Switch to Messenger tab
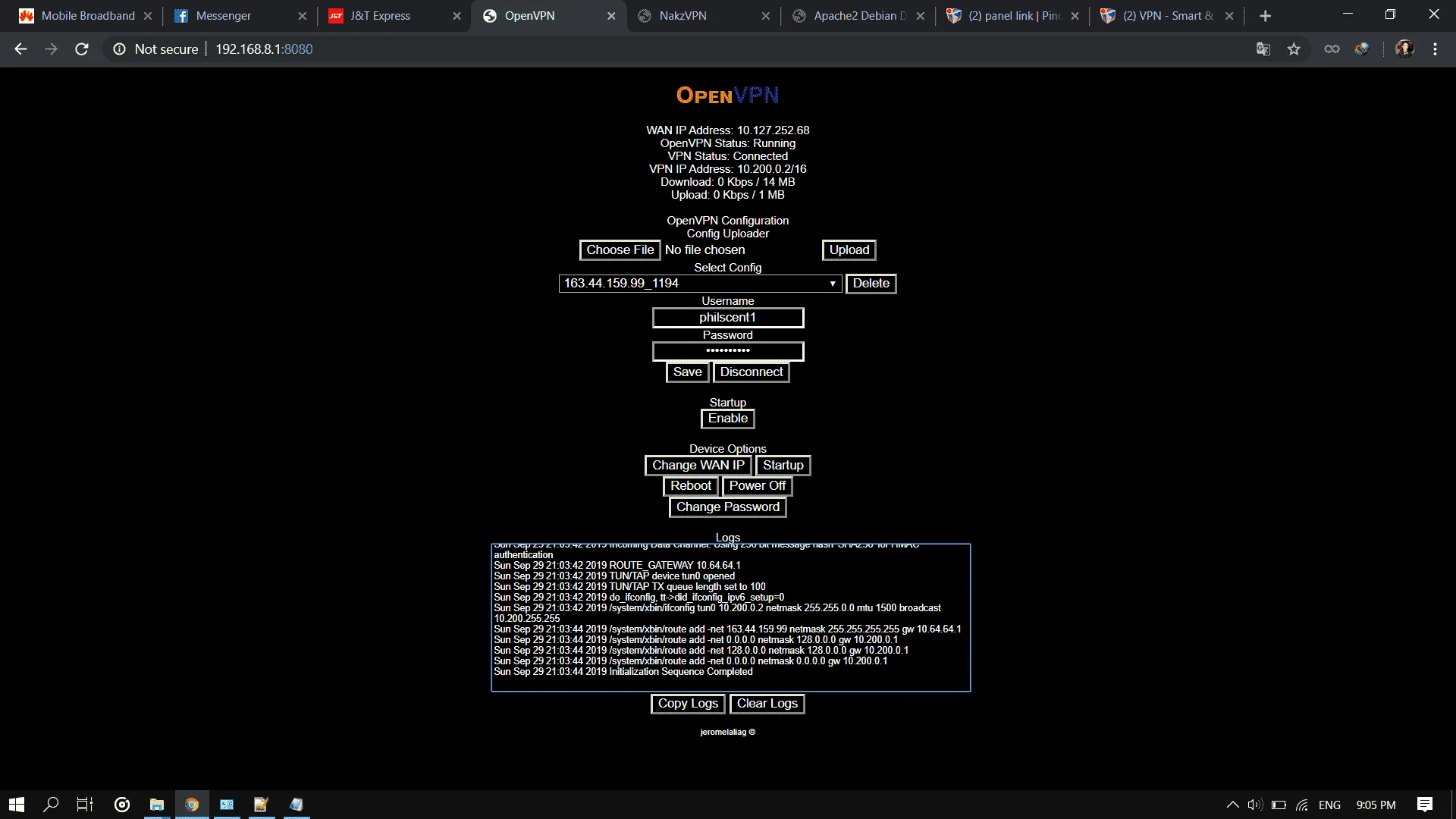1456x819 pixels. 223,16
